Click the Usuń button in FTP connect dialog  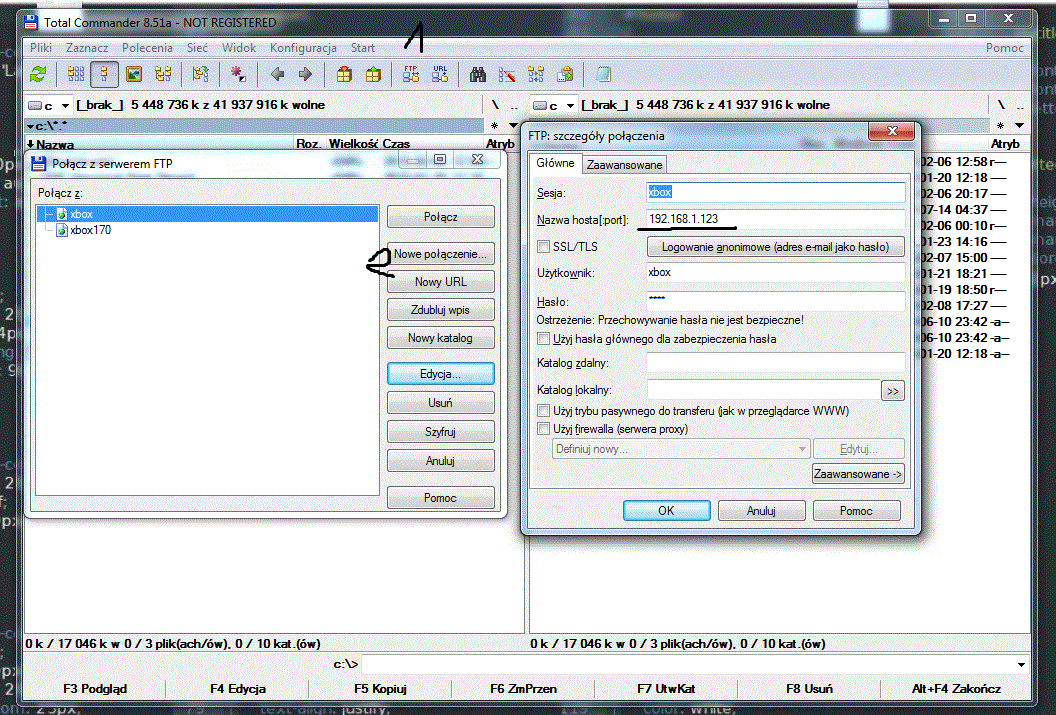coord(440,403)
